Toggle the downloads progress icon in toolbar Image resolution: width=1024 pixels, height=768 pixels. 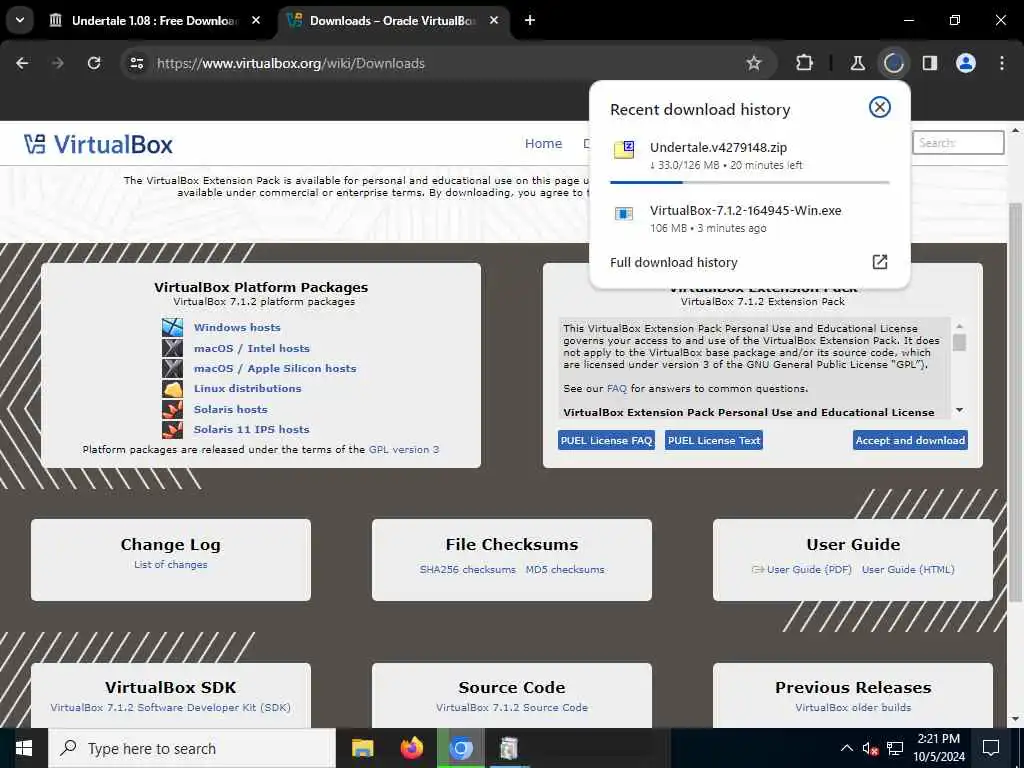click(893, 63)
